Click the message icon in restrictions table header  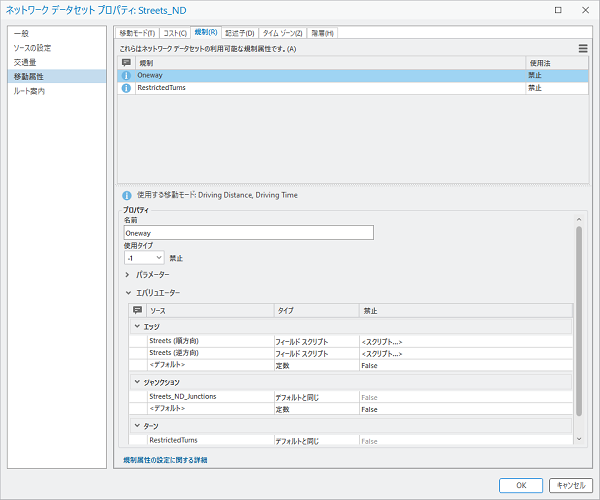[x=126, y=62]
